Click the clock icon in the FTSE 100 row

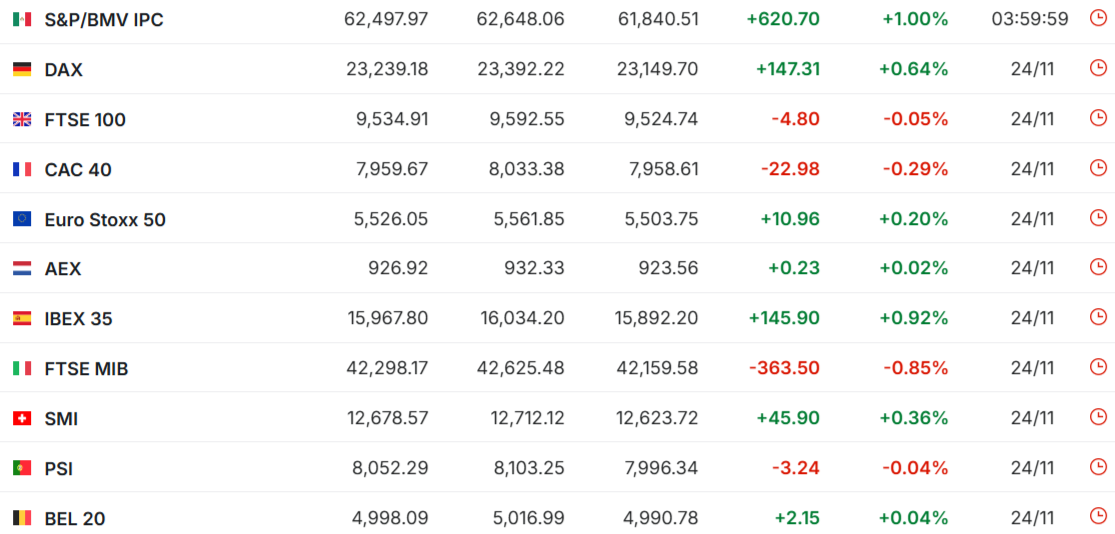pyautogui.click(x=1098, y=119)
